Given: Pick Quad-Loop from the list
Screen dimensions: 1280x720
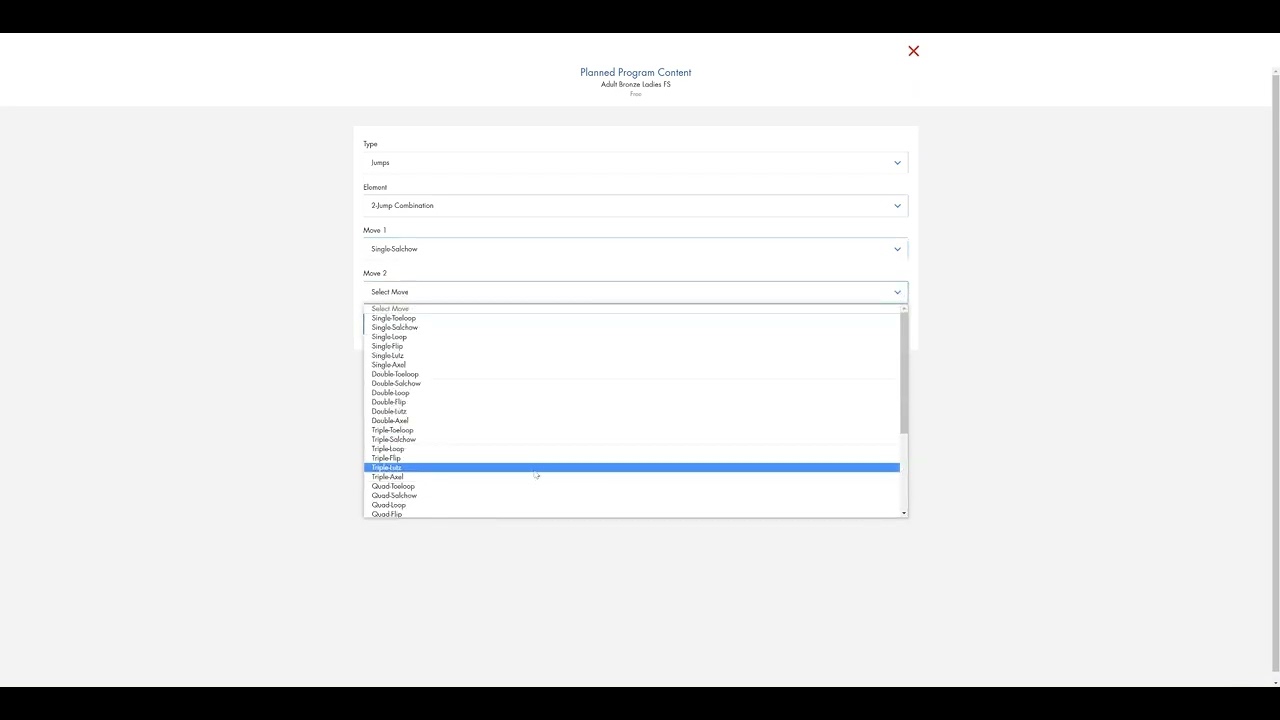Looking at the screenshot, I should [x=631, y=505].
